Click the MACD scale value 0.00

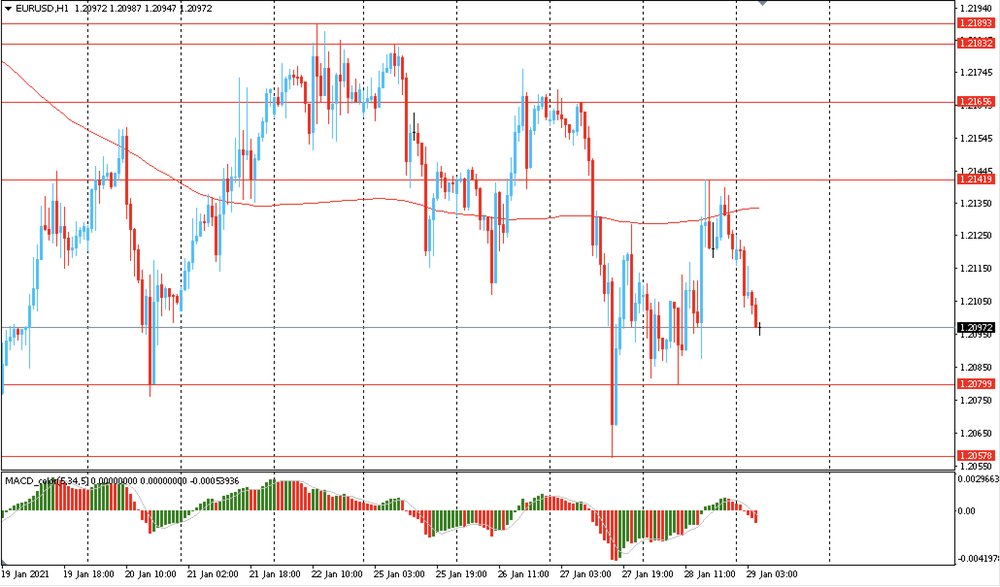[967, 511]
